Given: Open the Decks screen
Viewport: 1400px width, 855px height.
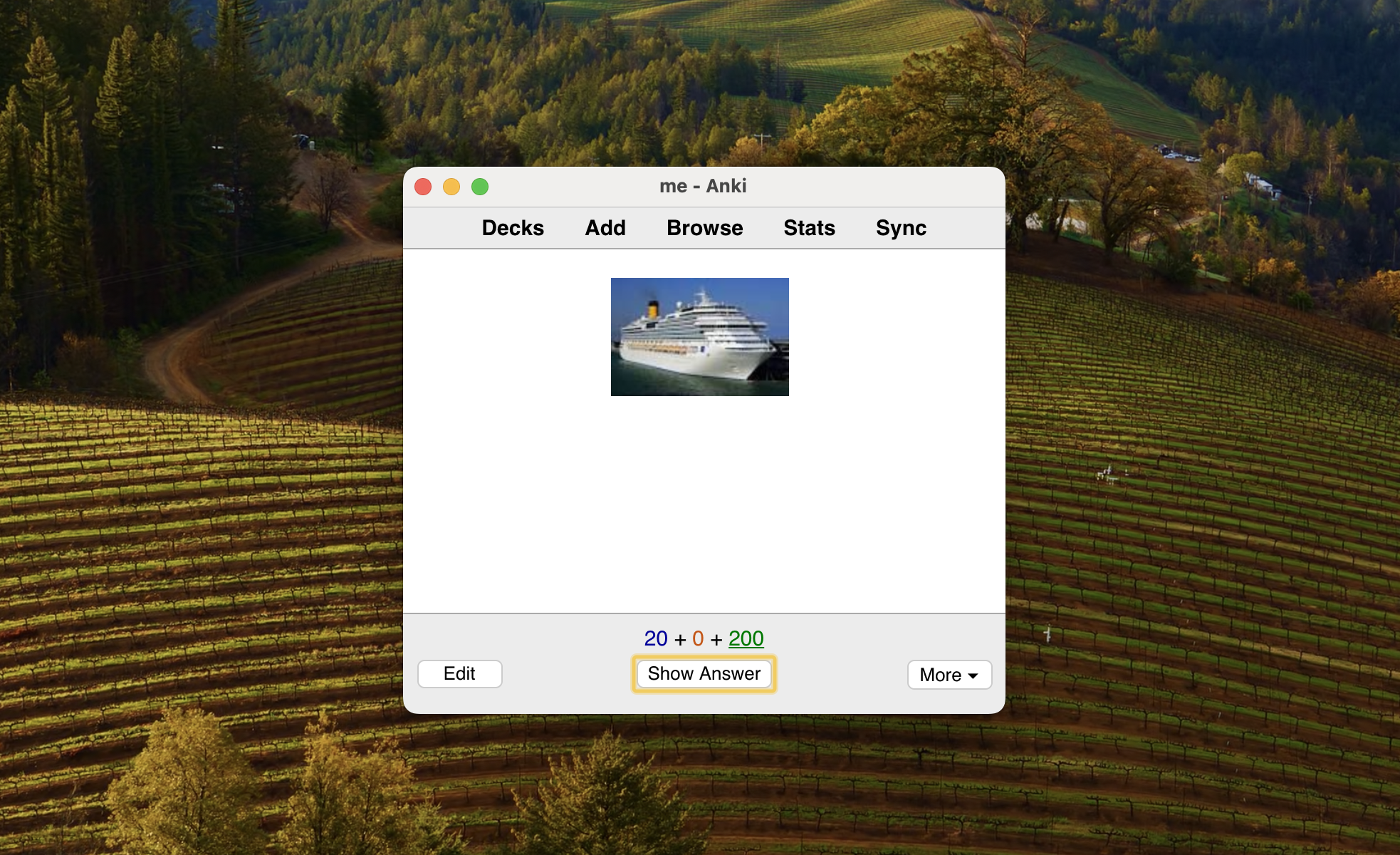Looking at the screenshot, I should [x=513, y=228].
